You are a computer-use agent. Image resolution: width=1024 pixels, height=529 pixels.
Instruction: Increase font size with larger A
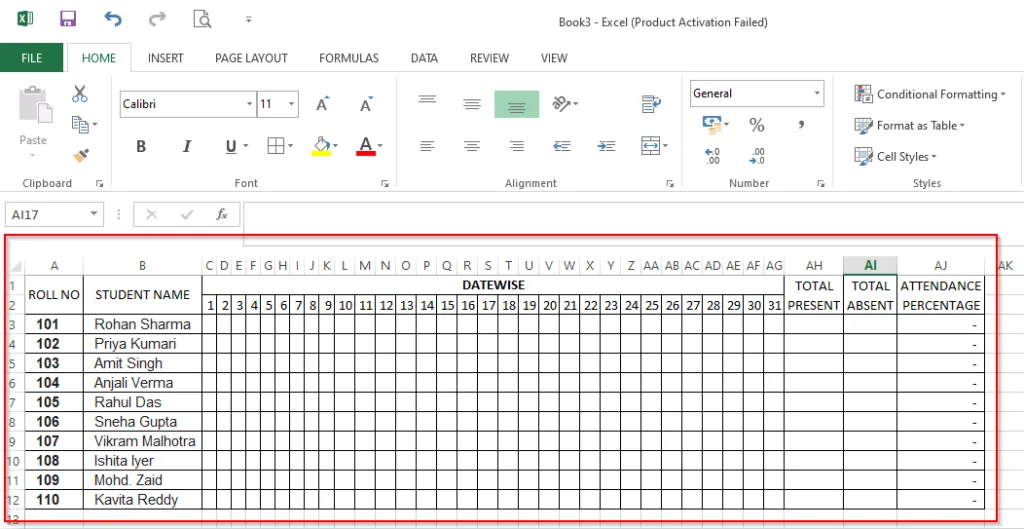pos(323,104)
